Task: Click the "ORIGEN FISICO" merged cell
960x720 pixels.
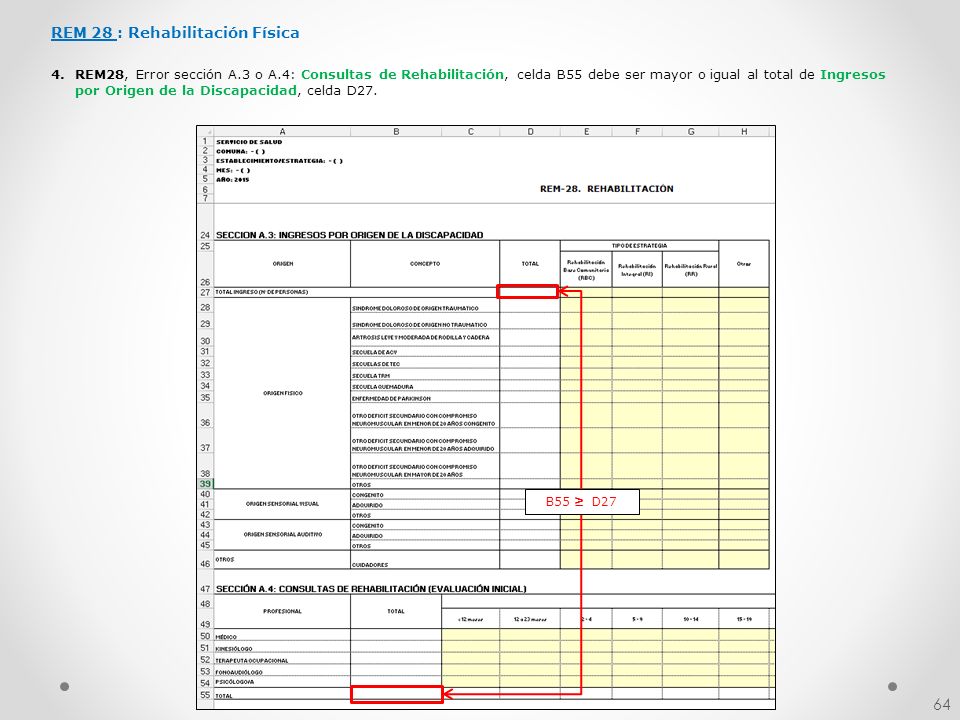Action: (282, 393)
